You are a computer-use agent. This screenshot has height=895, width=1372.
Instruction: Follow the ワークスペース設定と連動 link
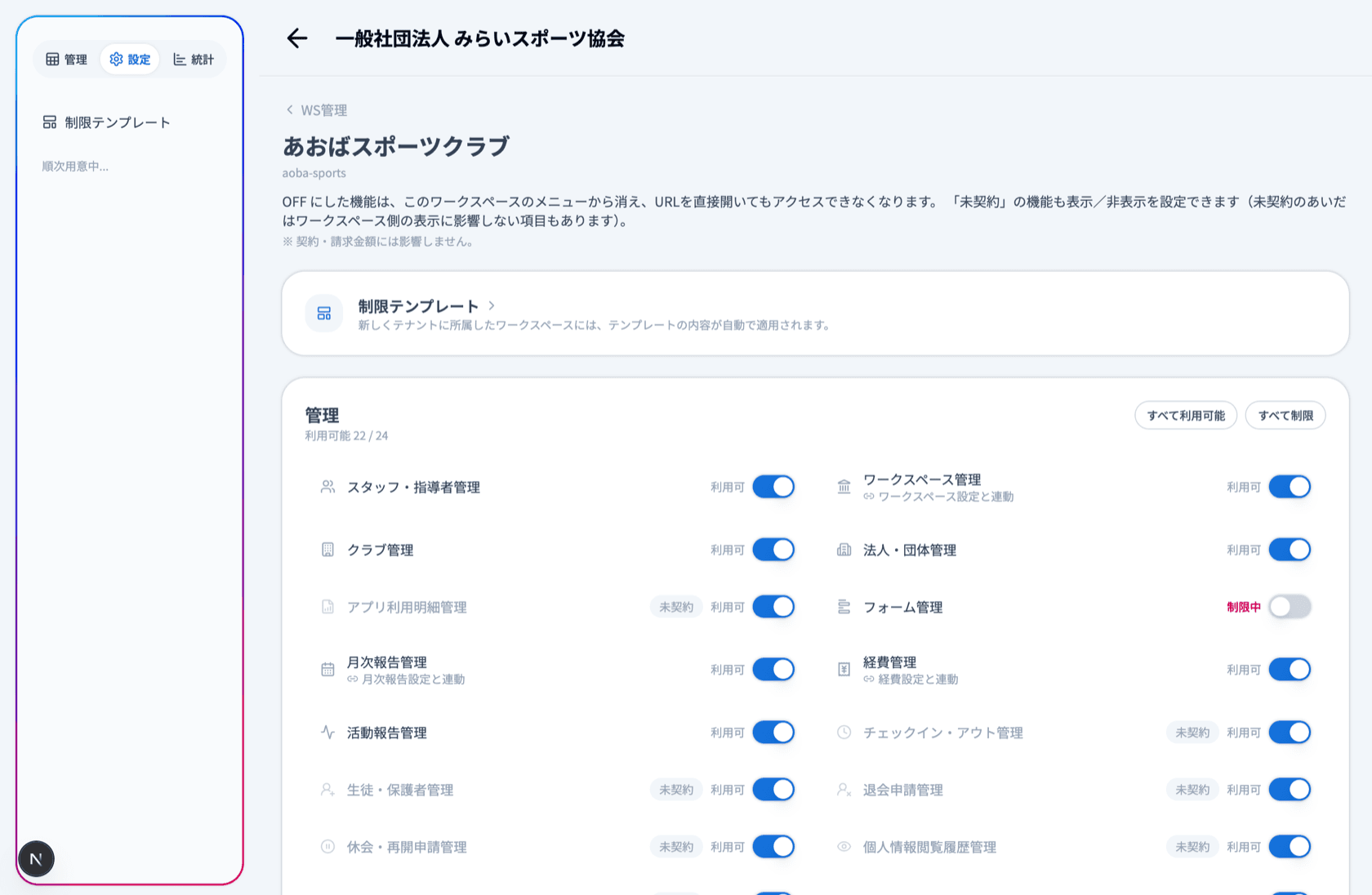click(x=946, y=496)
